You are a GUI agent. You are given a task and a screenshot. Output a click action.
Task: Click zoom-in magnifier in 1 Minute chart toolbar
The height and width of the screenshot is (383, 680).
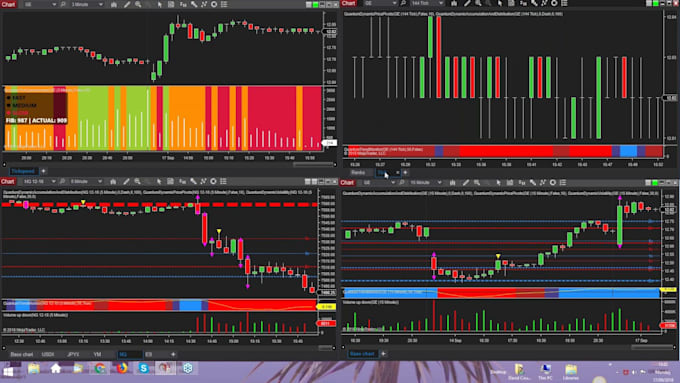pyautogui.click(x=138, y=4)
